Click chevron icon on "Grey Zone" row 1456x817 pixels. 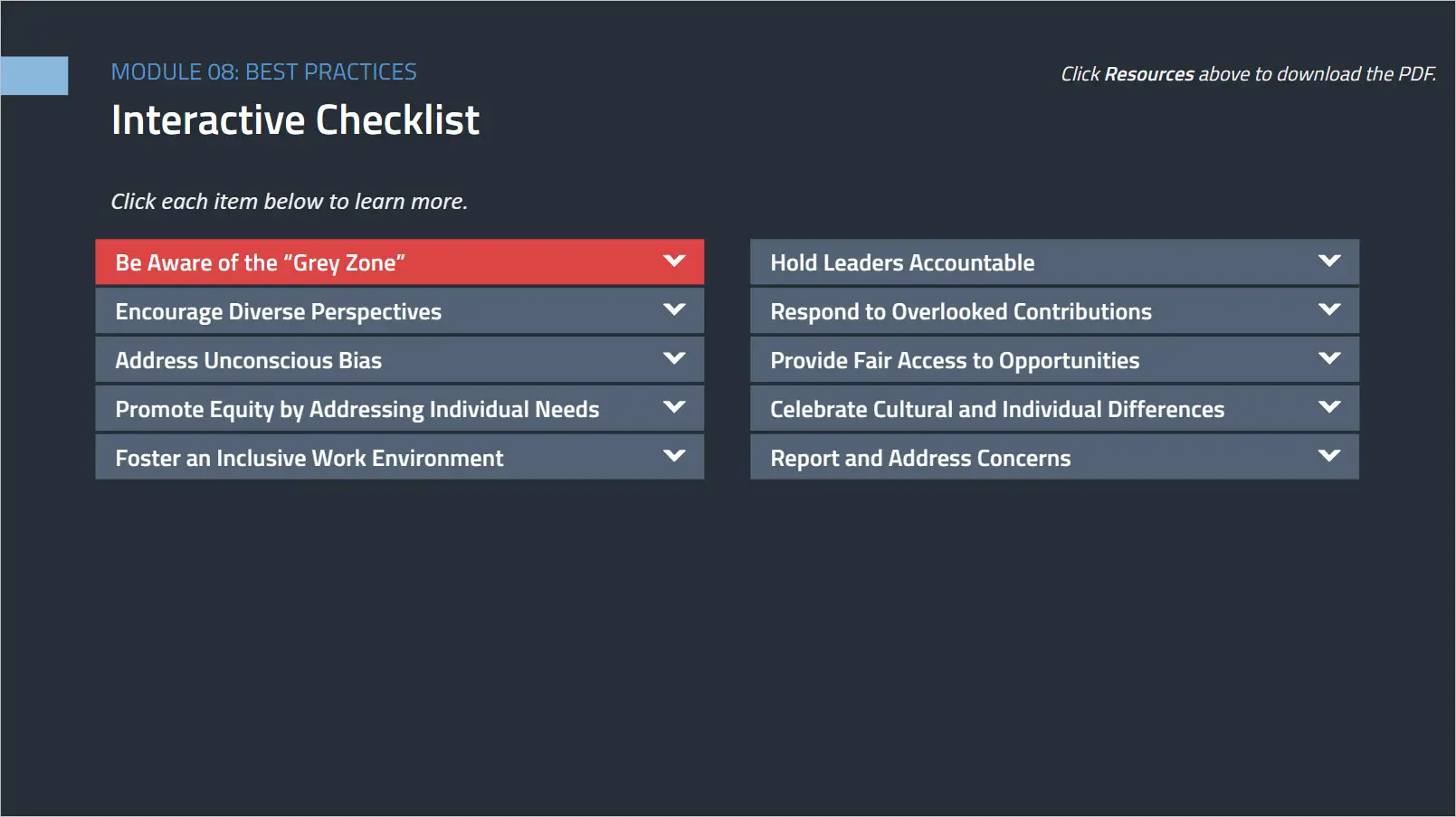coord(674,261)
